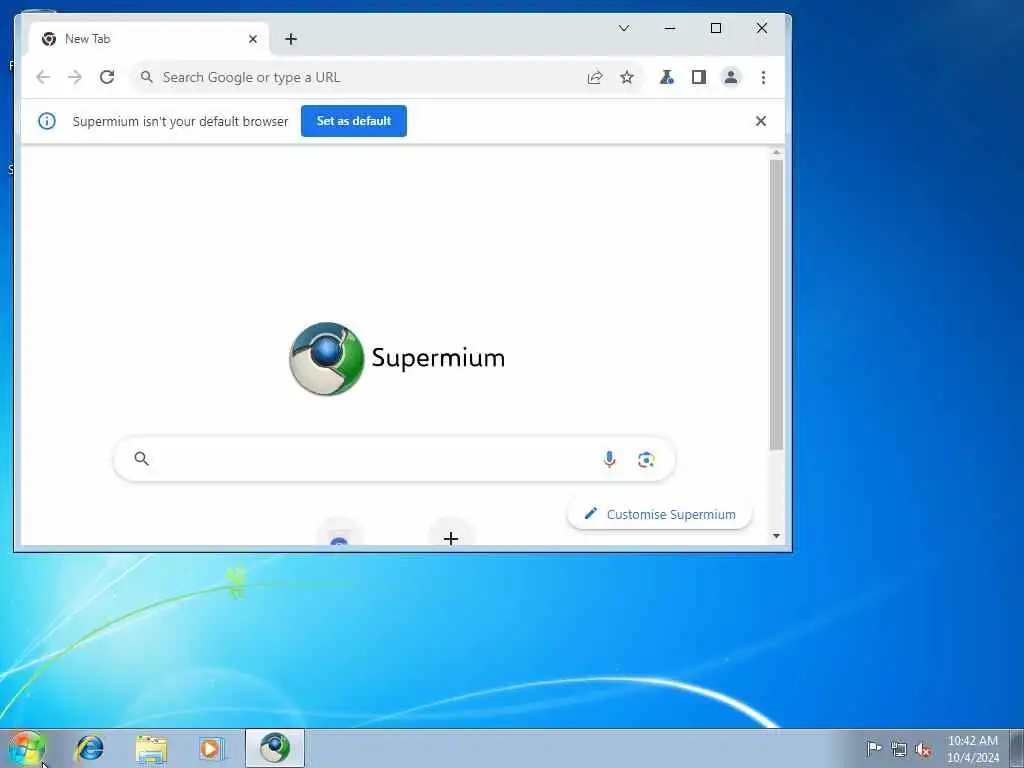Close the New Tab tab
1024x768 pixels.
click(253, 39)
